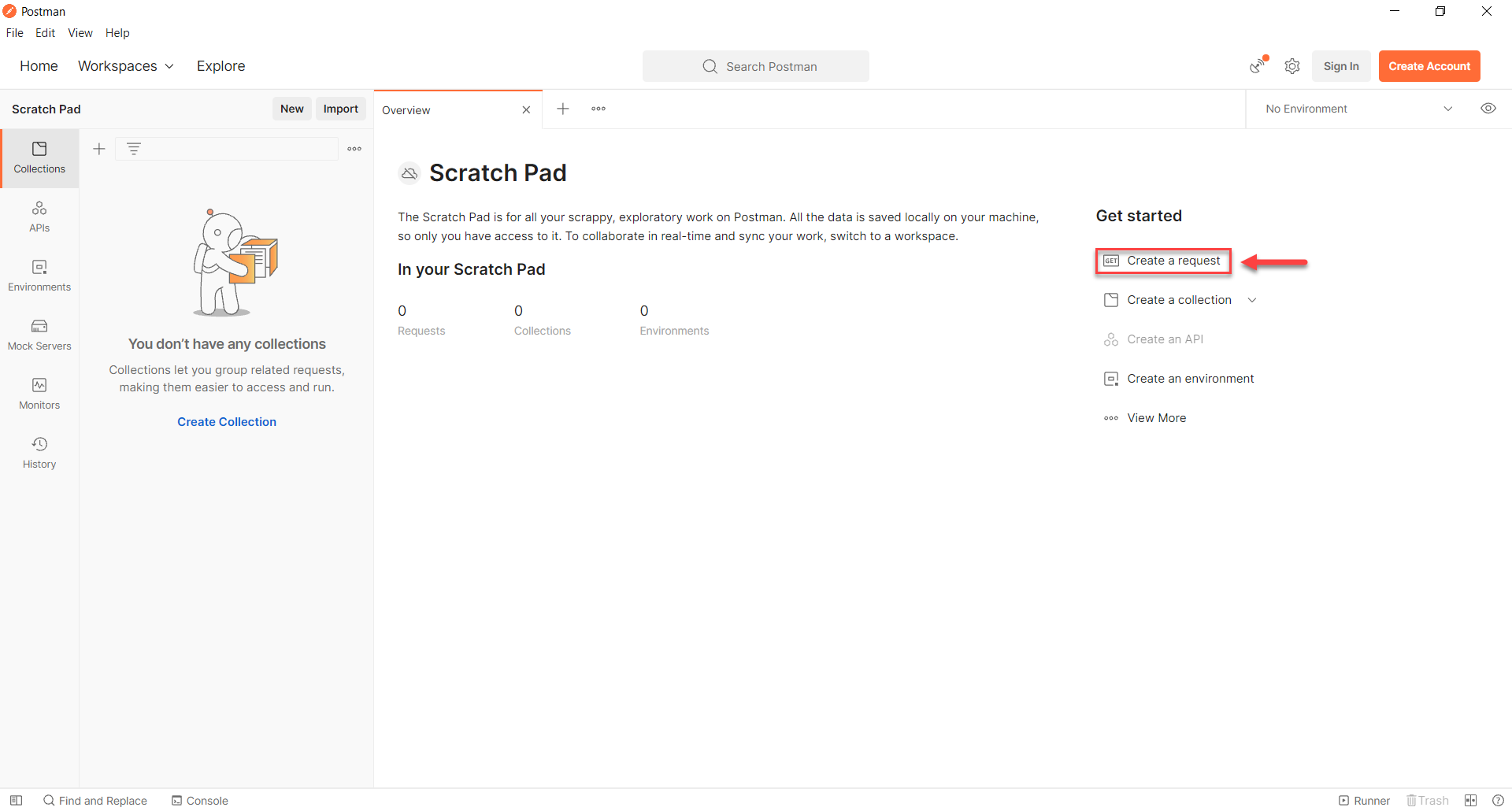Go to Home
This screenshot has height=811, width=1512.
click(x=39, y=66)
